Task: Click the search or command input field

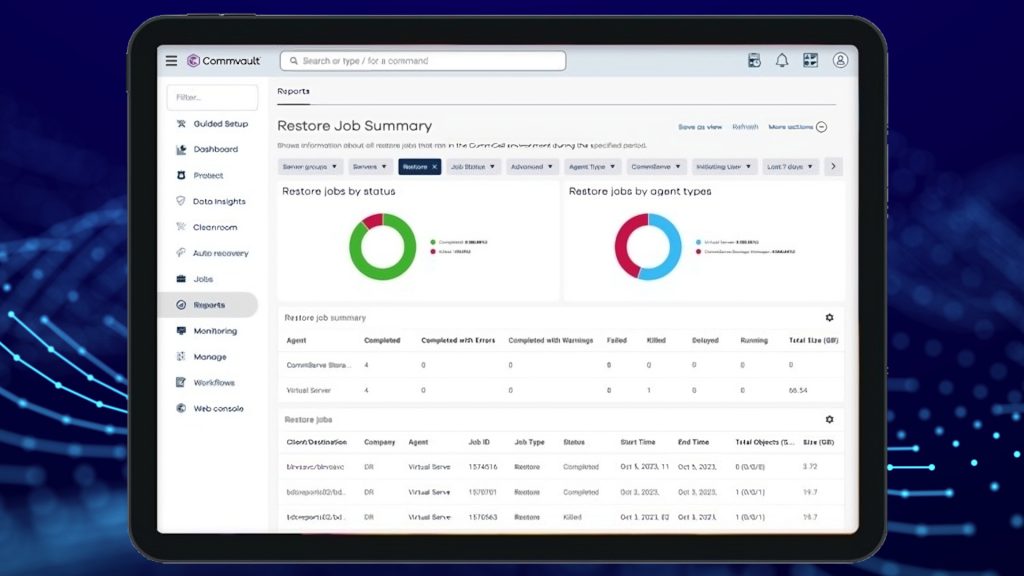Action: point(423,61)
